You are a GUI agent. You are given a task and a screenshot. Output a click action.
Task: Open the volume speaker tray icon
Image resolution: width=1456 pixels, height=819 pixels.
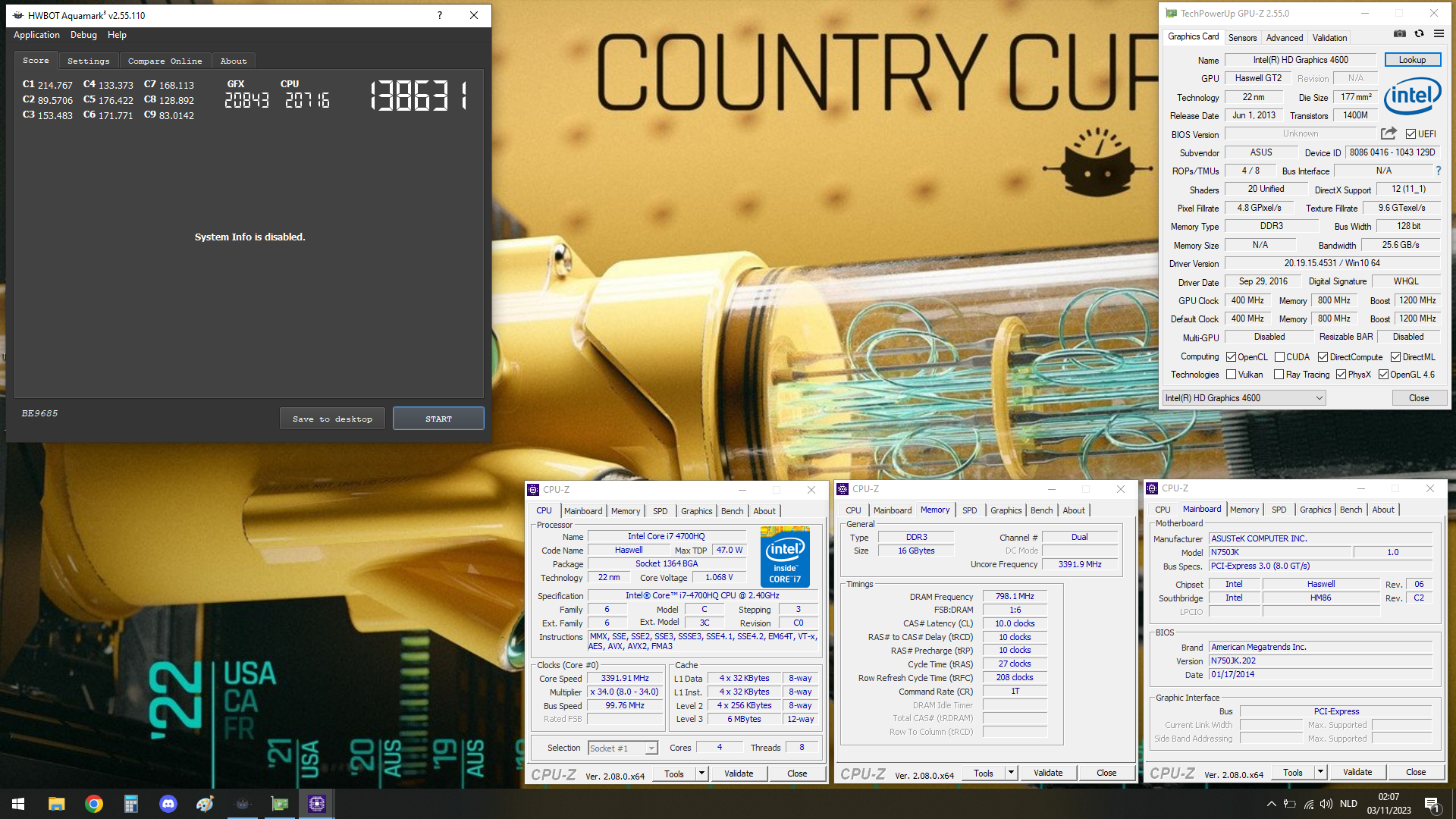(1326, 804)
